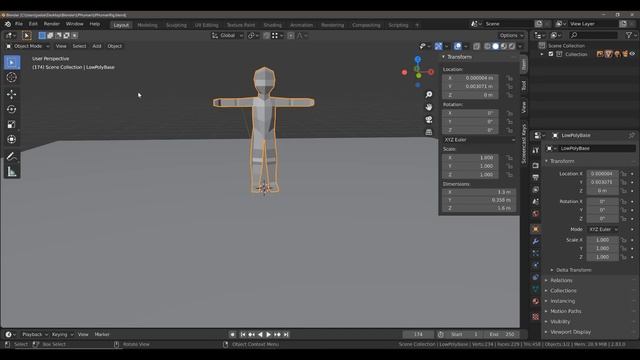Click the Blender logo menu icon
The image size is (640, 360).
tap(8, 24)
